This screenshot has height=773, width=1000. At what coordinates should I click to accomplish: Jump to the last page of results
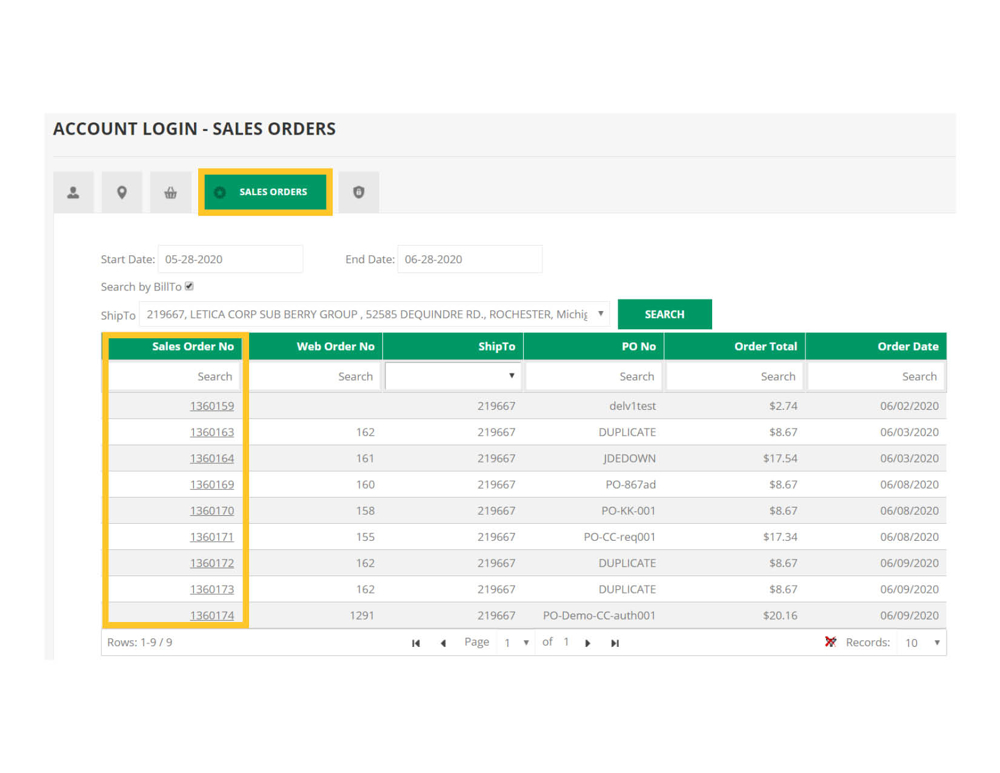coord(615,643)
